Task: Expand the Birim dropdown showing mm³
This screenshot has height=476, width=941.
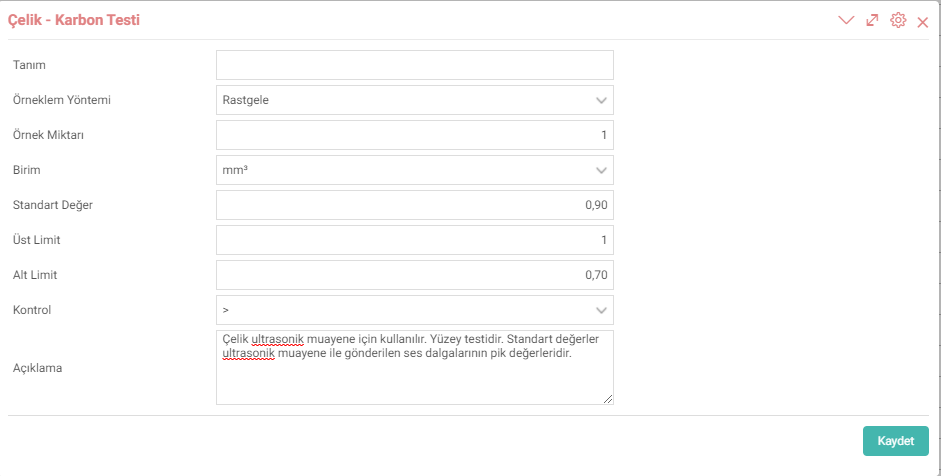Action: pos(415,170)
